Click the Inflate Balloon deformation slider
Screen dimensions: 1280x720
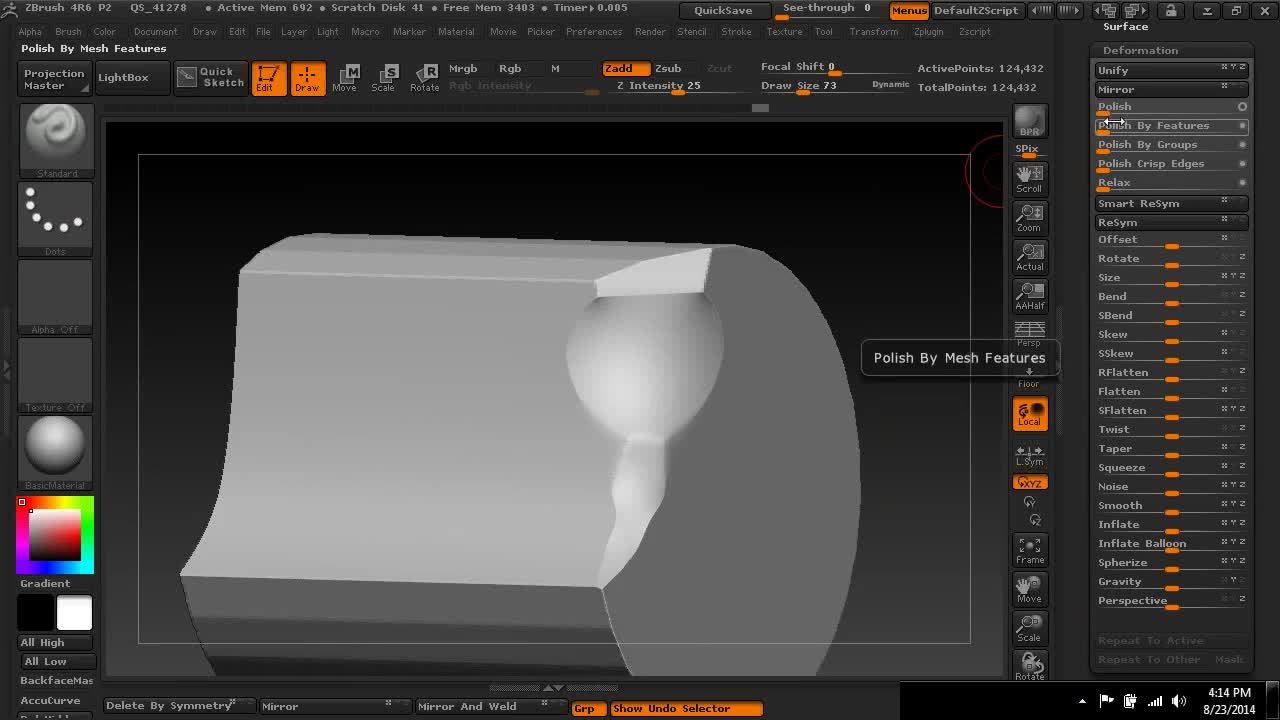[1171, 544]
